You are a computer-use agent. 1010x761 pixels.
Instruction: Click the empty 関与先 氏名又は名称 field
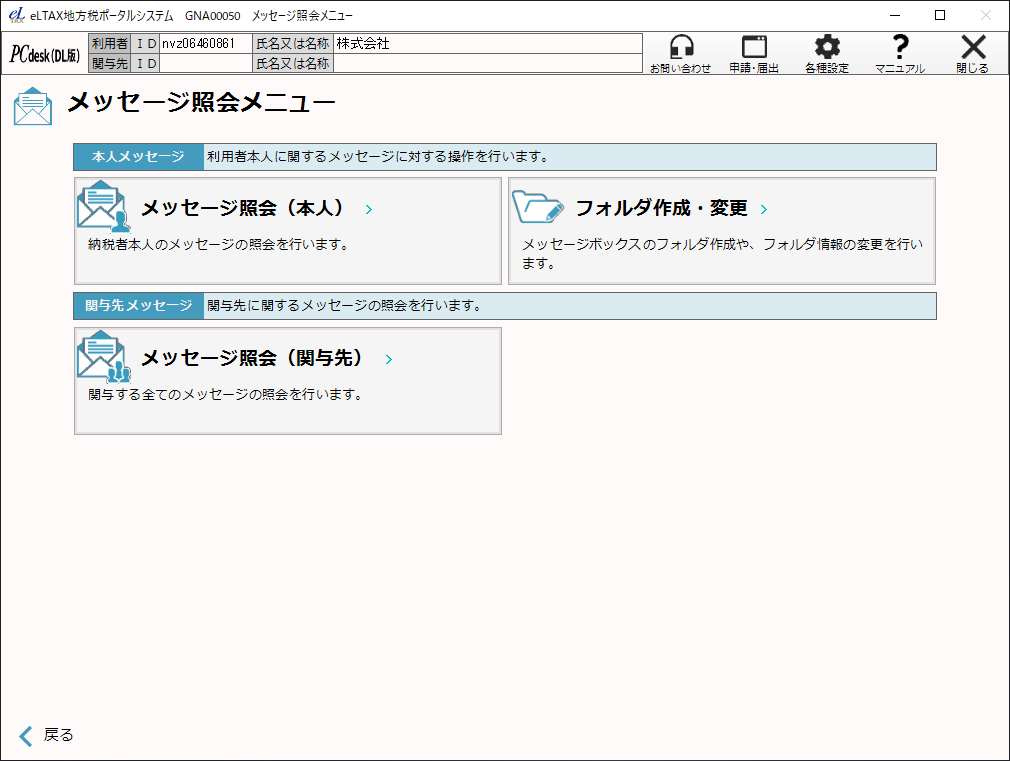point(488,63)
